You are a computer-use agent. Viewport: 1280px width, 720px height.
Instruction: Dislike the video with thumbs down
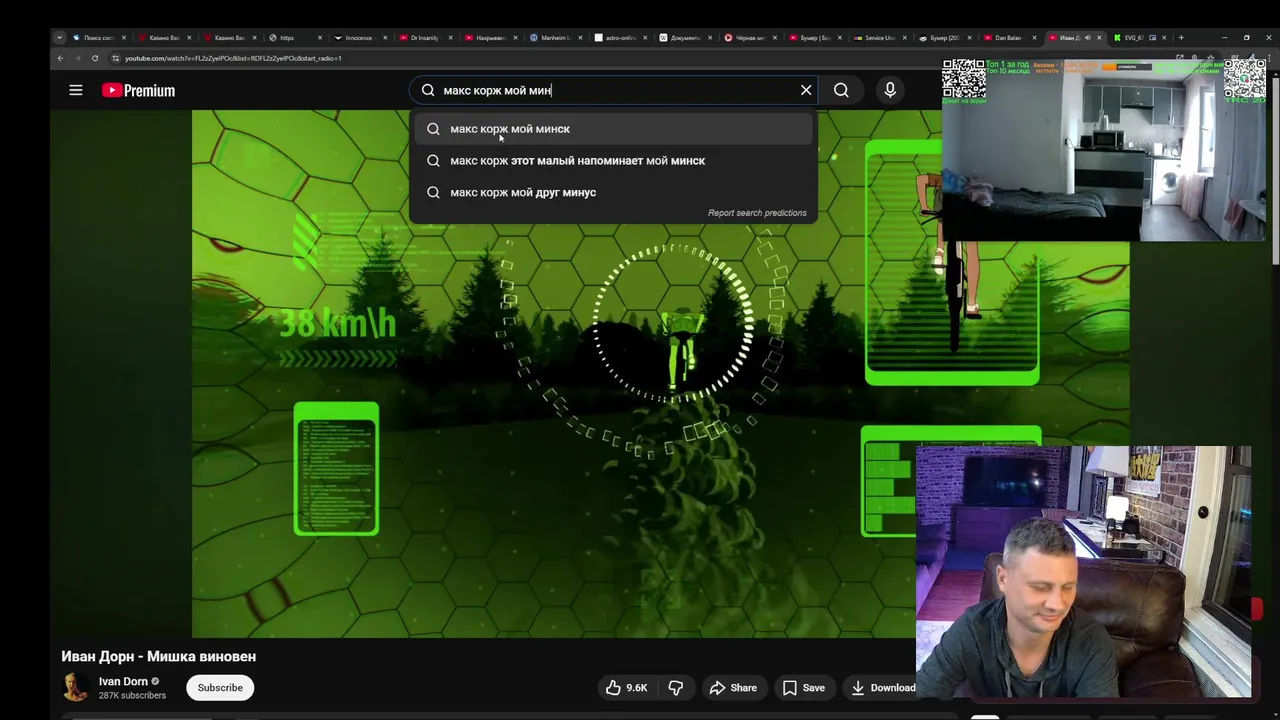676,688
